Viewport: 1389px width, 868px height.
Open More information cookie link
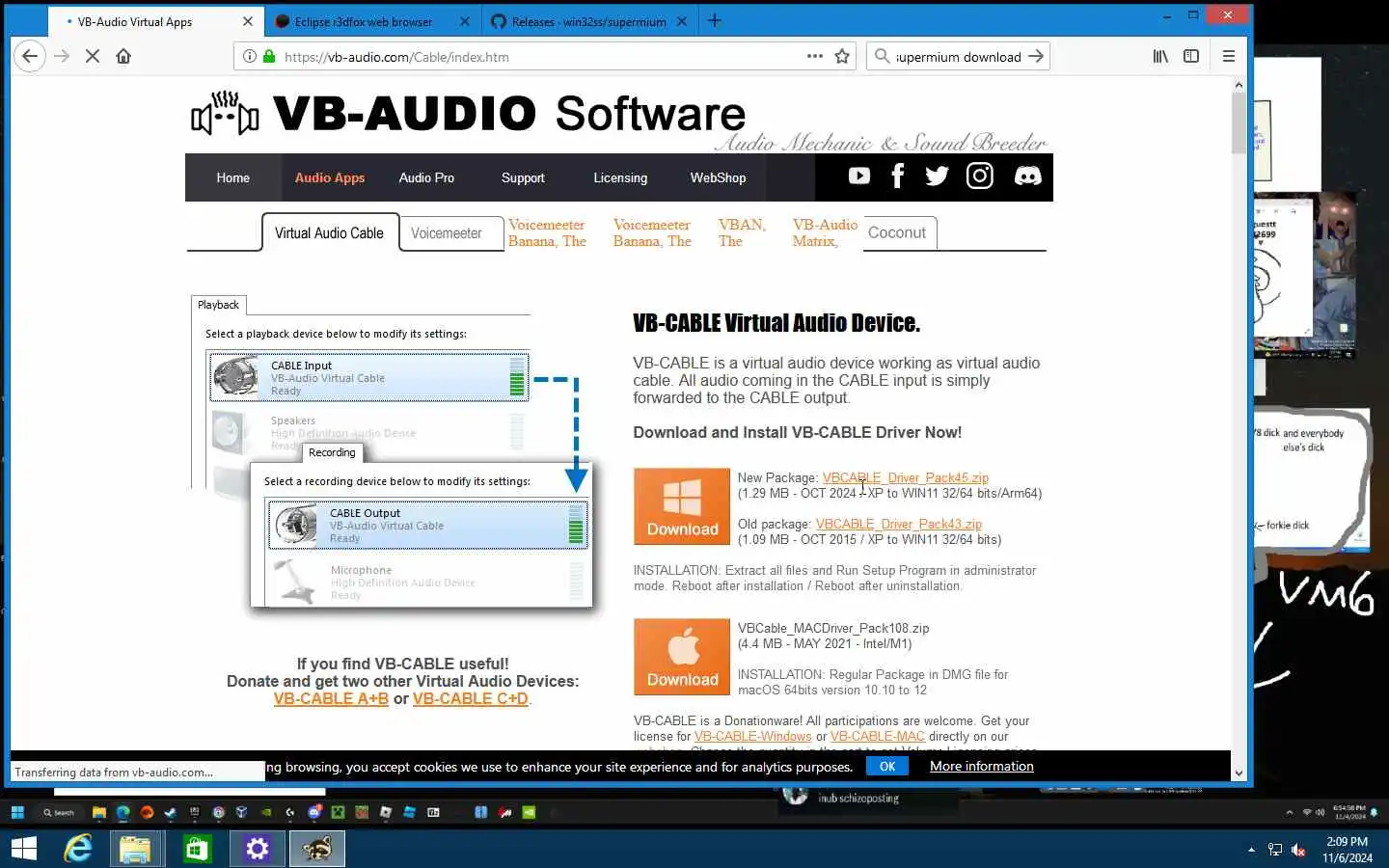(x=981, y=766)
